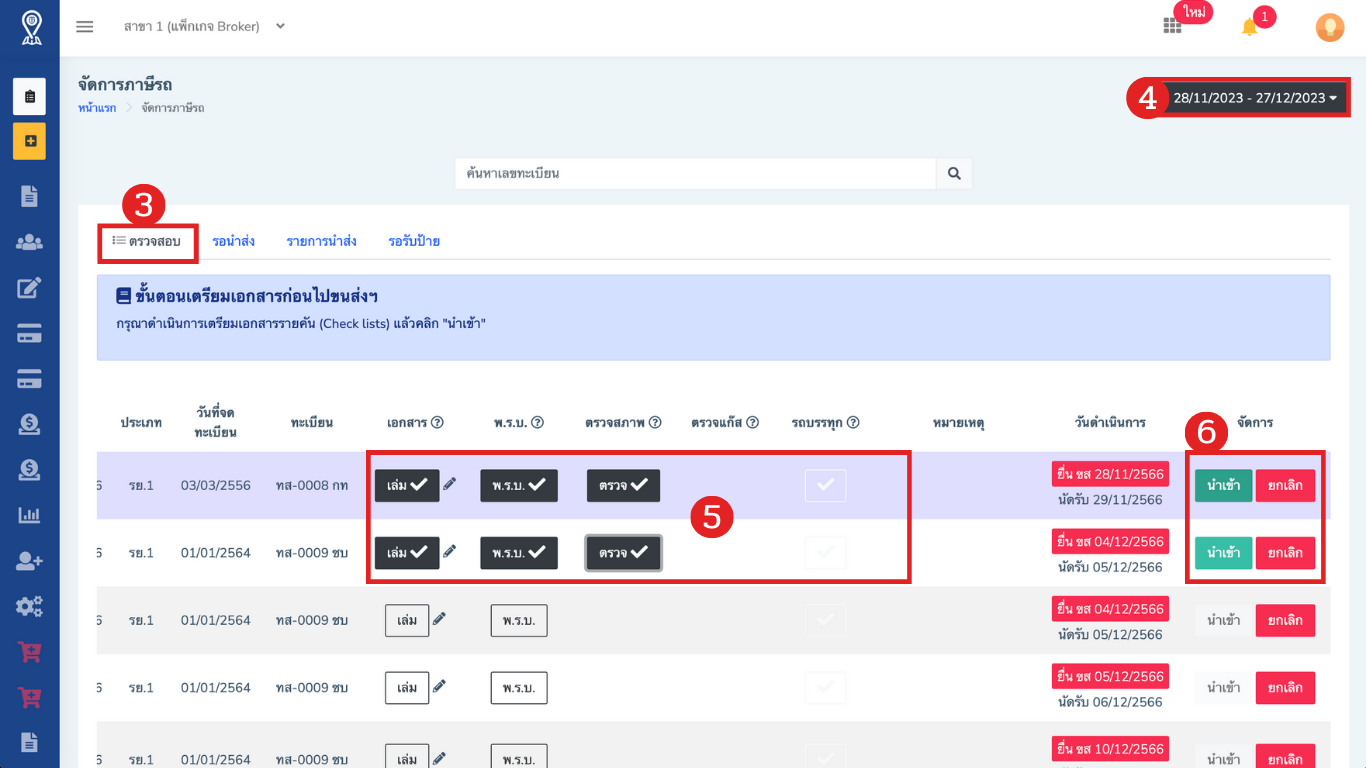Open the clipboard checklist sidebar icon

pos(30,96)
